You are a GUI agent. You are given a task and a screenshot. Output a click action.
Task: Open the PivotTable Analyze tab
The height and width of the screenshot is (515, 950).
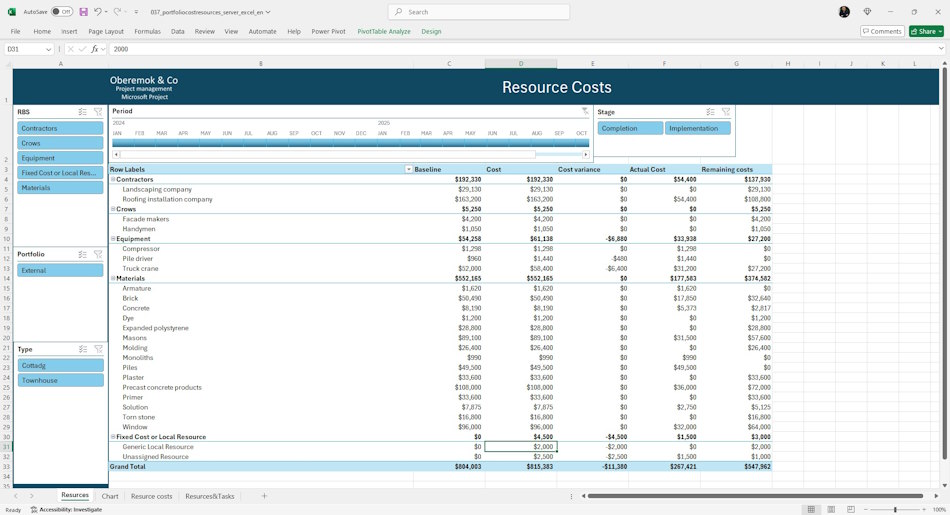[x=384, y=32]
